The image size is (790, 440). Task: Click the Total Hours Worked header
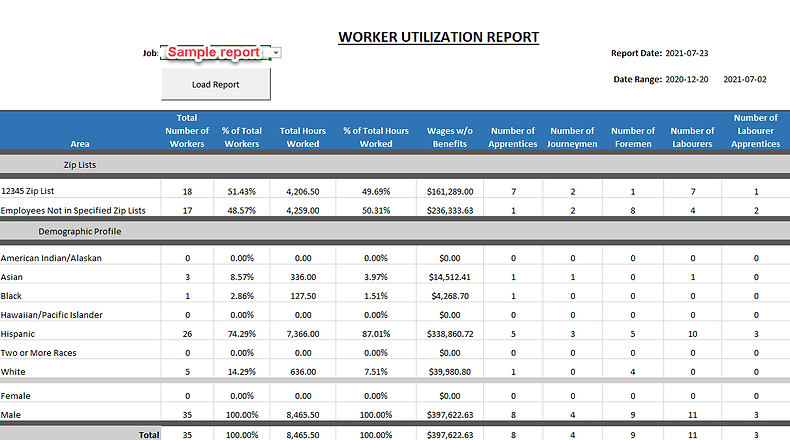point(303,137)
